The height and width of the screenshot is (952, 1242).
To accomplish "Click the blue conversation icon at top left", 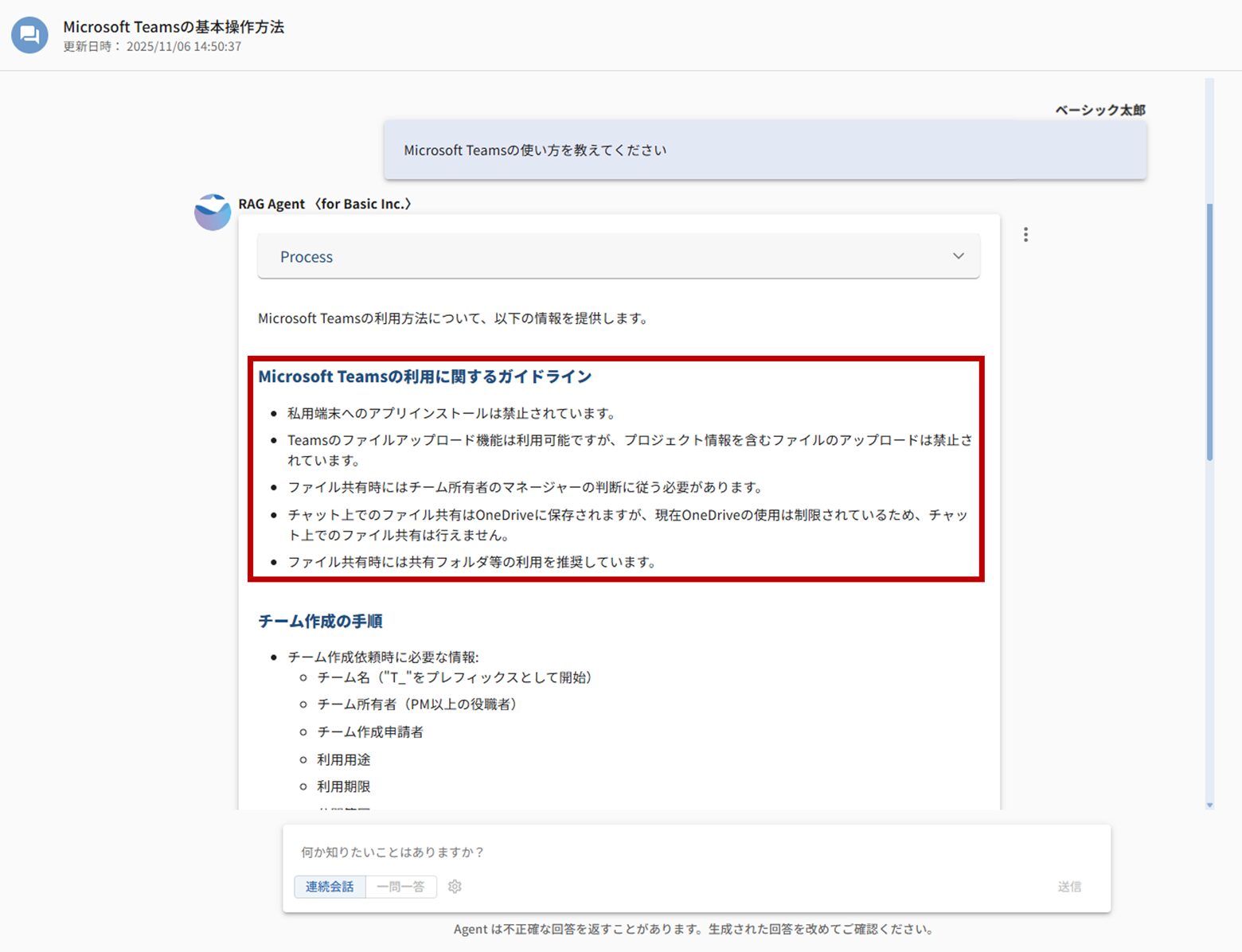I will (29, 35).
